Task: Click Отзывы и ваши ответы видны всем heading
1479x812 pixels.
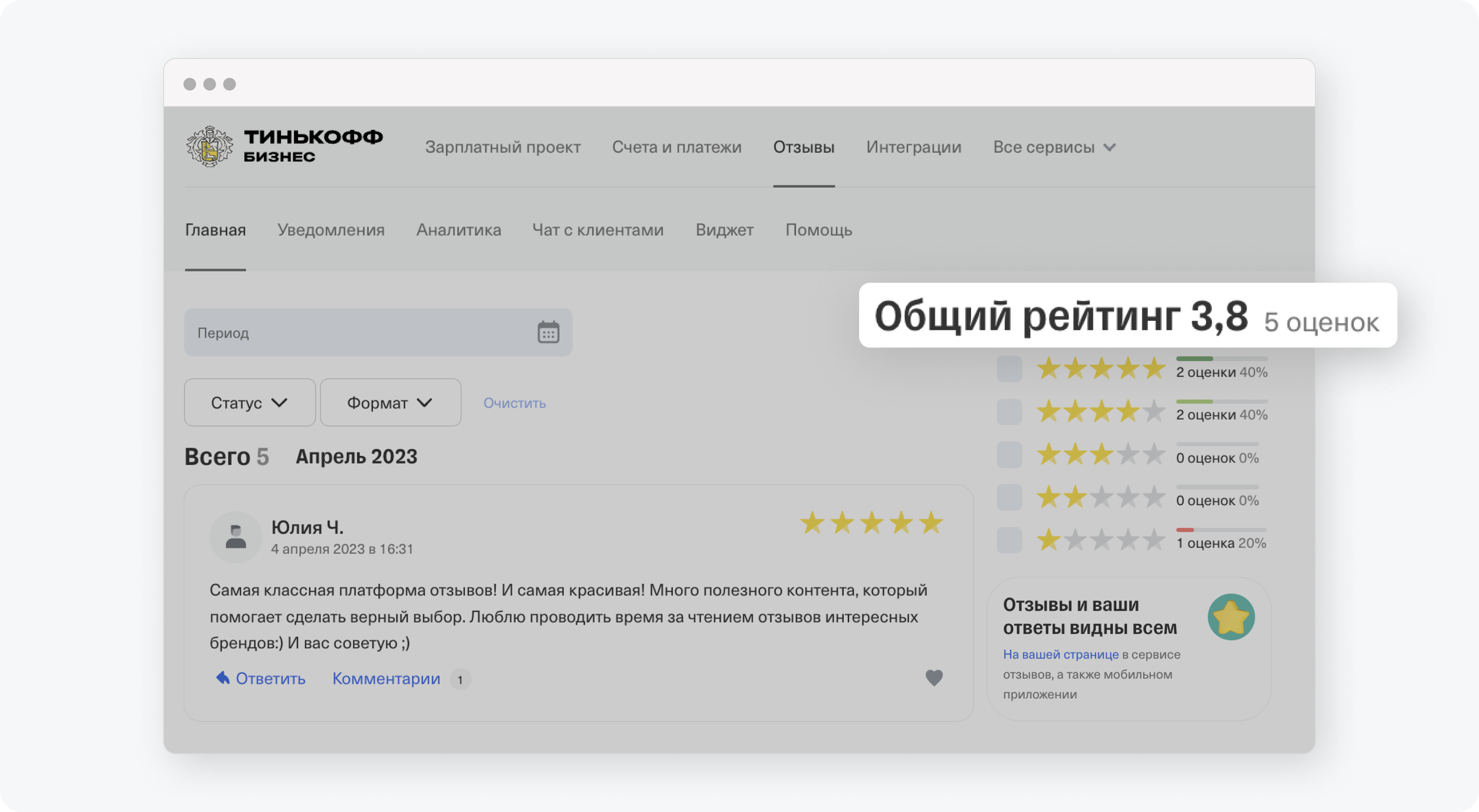Action: click(x=1090, y=616)
